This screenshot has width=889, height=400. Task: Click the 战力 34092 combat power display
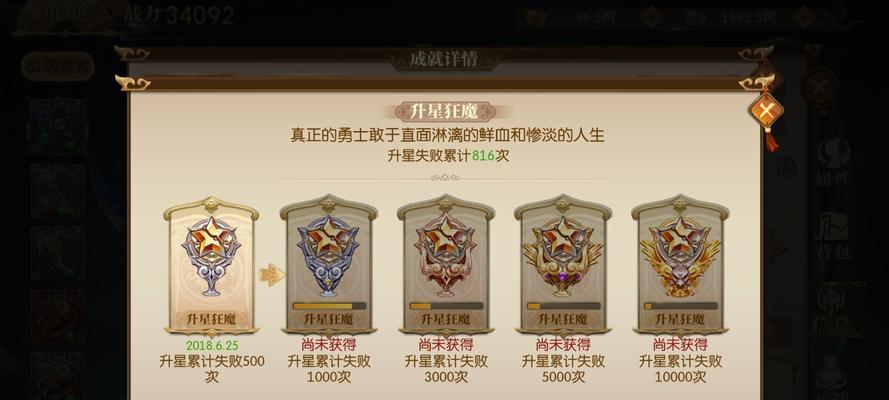[179, 15]
